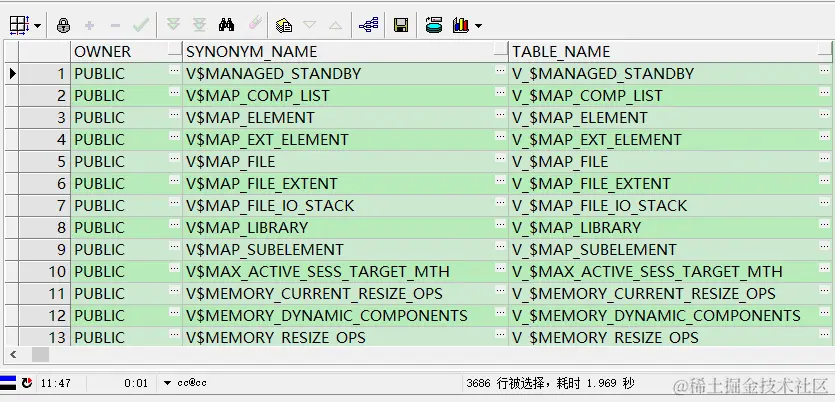This screenshot has height=402, width=835.
Task: Select the V$MAP_FILE_IO_STACK cell
Action: point(345,206)
